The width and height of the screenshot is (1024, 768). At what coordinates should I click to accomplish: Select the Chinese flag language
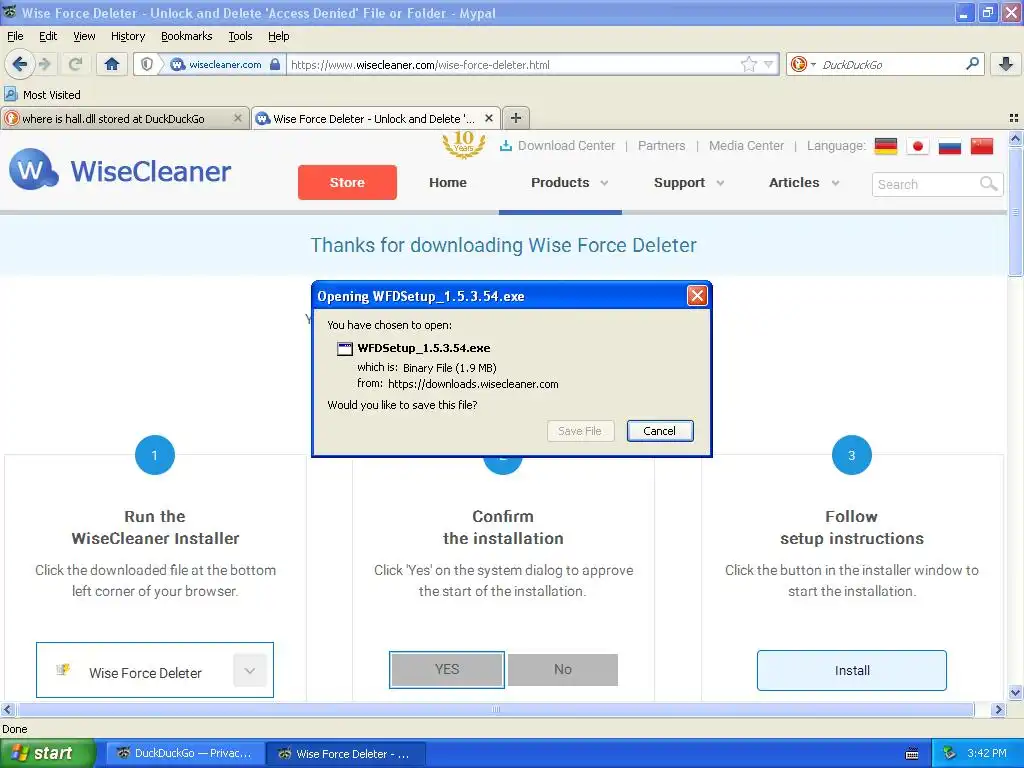pyautogui.click(x=982, y=146)
